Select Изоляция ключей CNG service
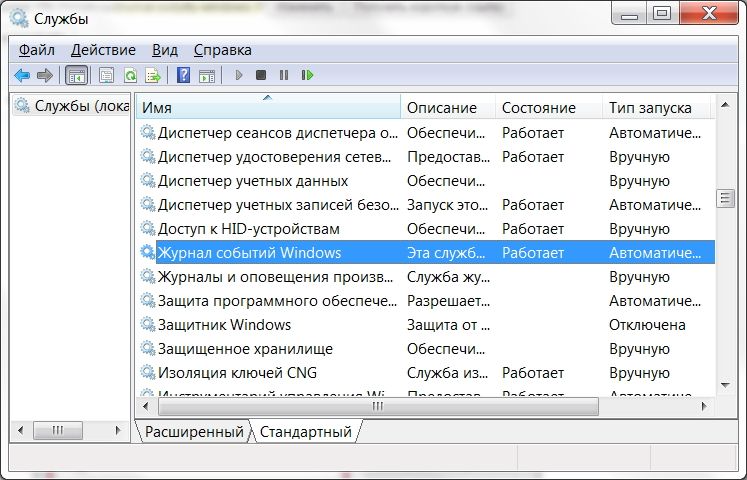 point(426,373)
